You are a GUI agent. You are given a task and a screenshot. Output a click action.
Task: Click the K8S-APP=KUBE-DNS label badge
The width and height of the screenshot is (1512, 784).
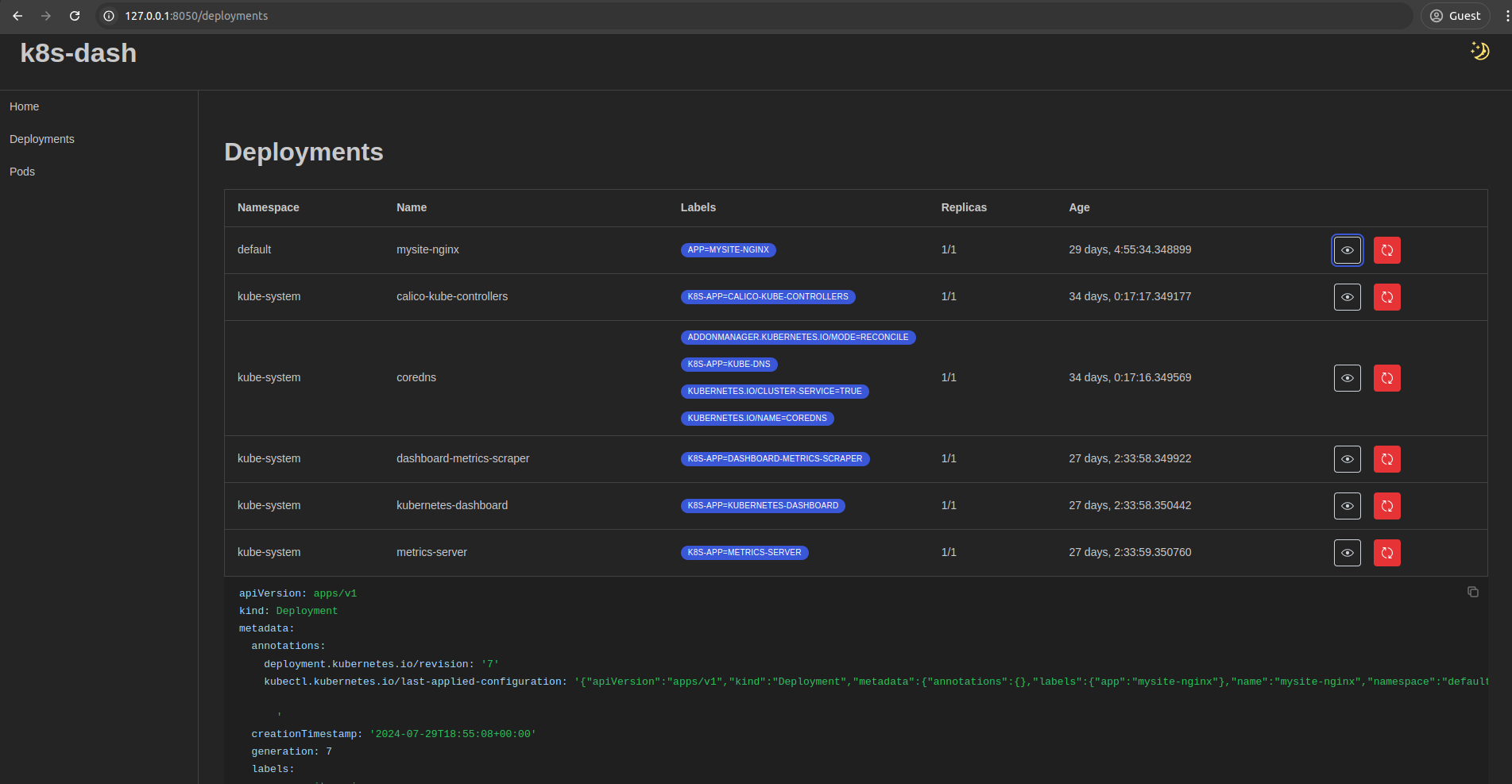(729, 364)
